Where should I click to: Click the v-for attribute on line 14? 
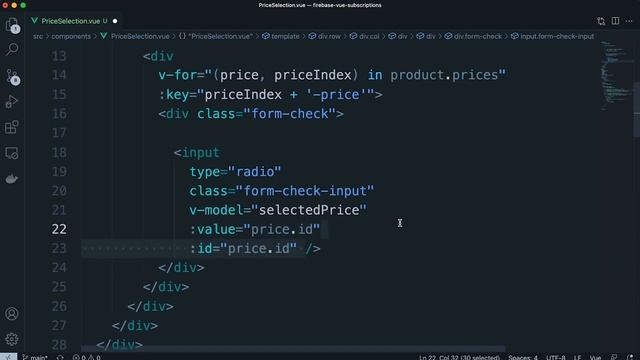[x=178, y=75]
